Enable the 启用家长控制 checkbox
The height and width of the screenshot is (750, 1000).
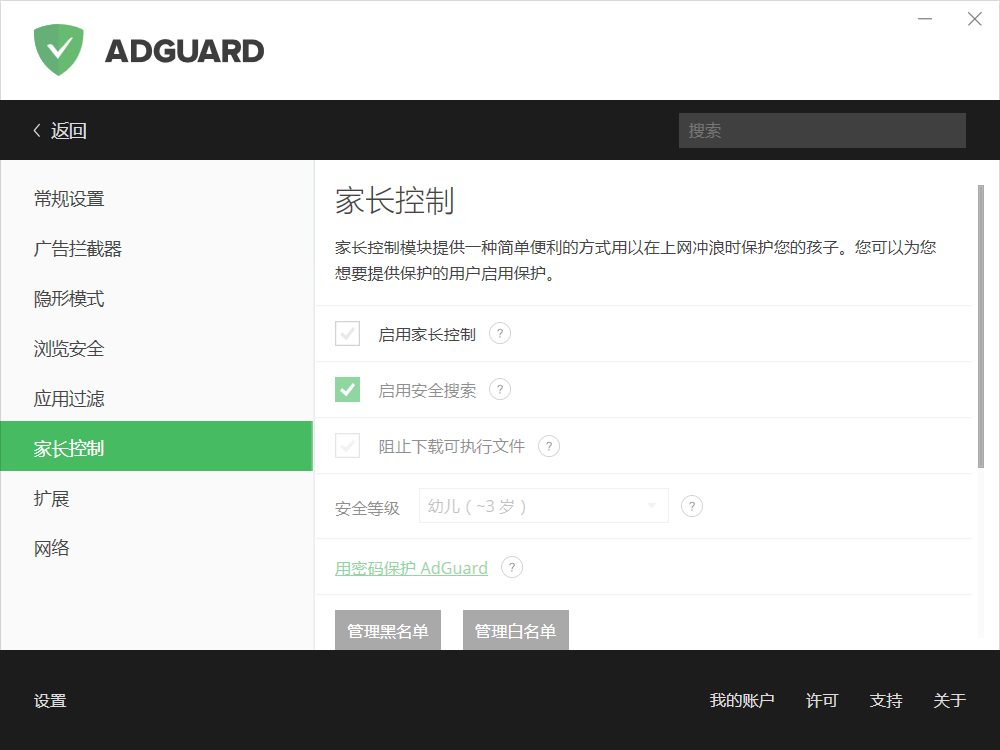click(348, 334)
